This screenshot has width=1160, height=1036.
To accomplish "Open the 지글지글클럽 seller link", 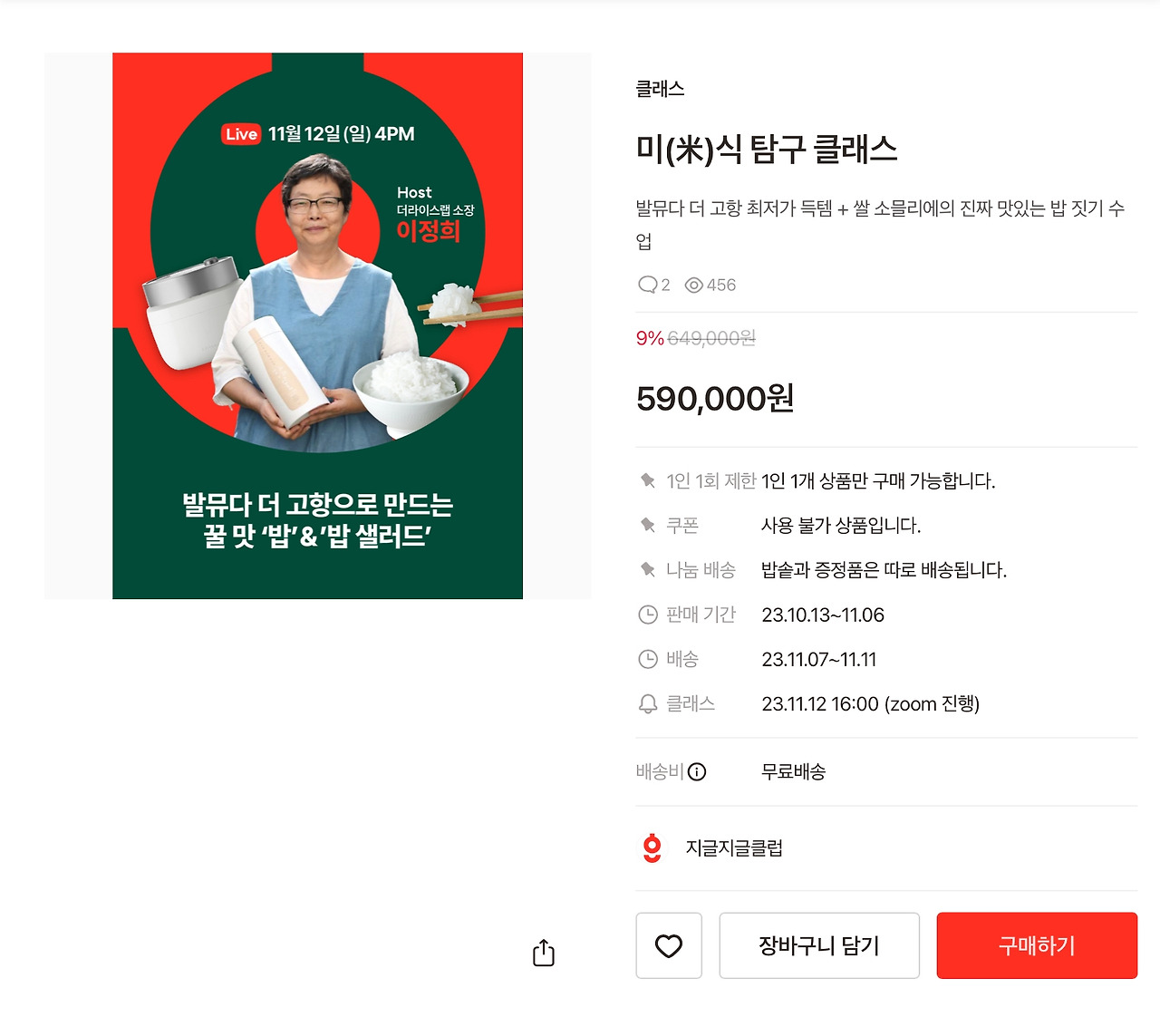I will (734, 847).
